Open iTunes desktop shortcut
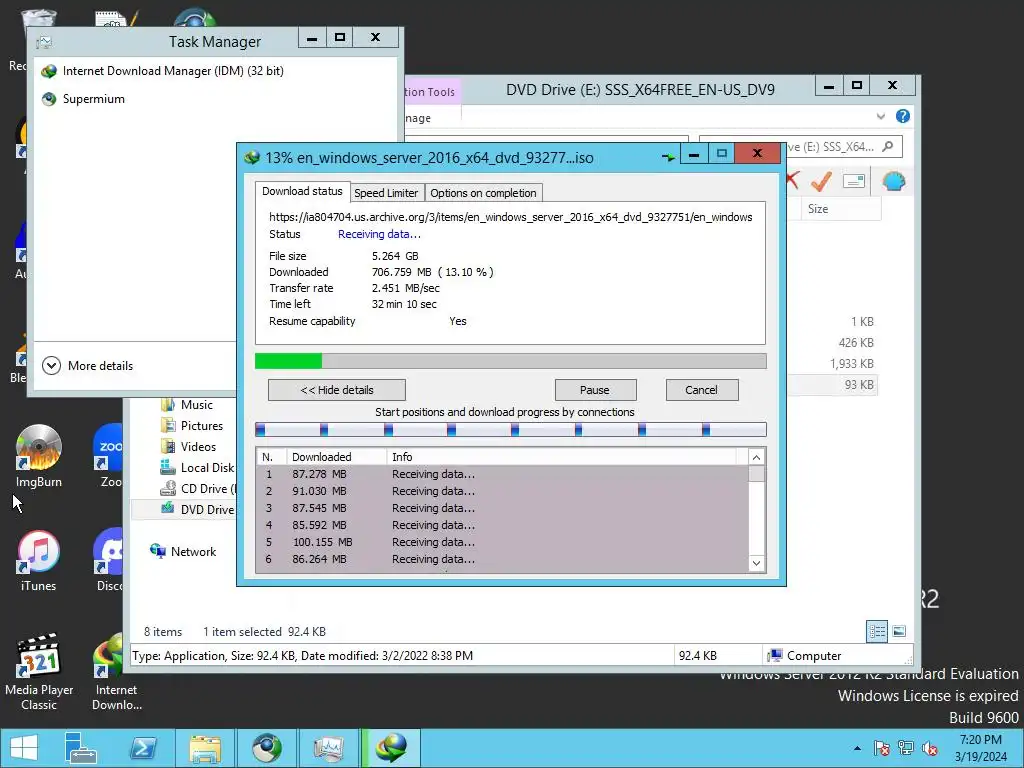 click(x=39, y=560)
